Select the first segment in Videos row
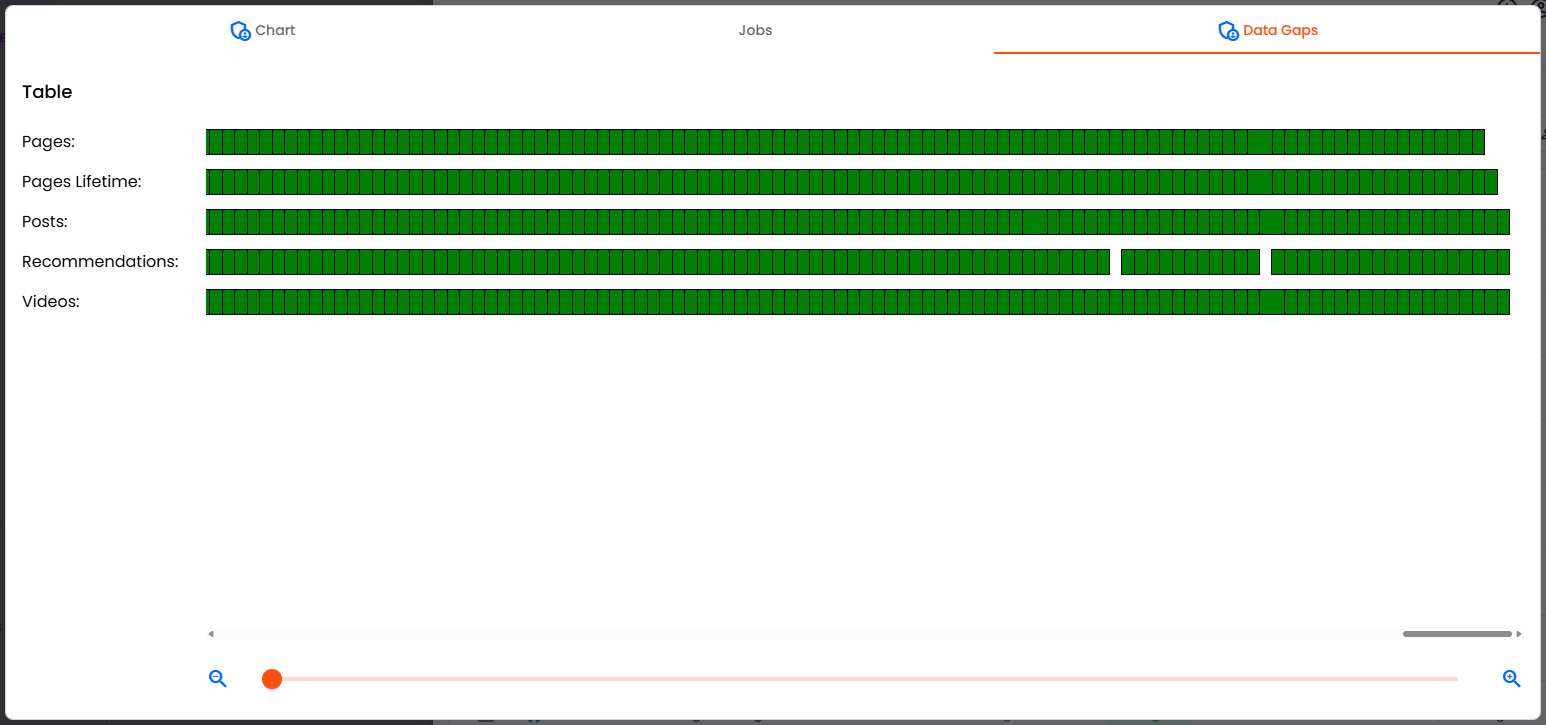This screenshot has width=1546, height=725. tap(213, 302)
